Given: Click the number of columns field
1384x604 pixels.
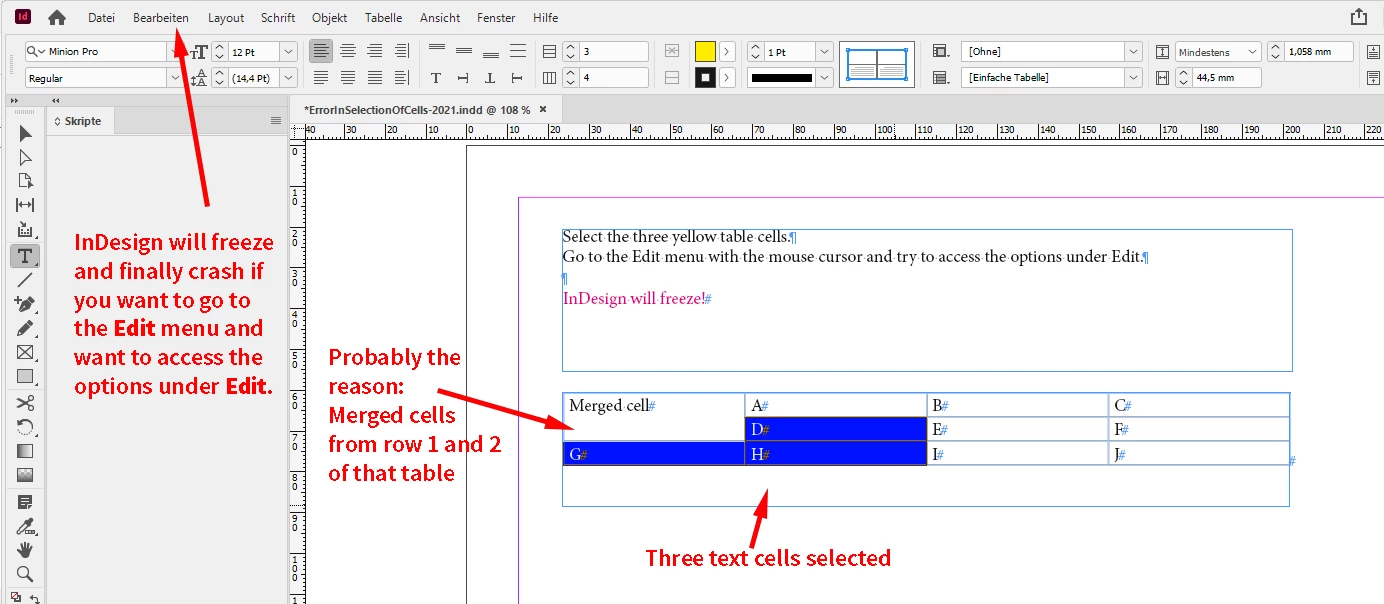Looking at the screenshot, I should (x=614, y=78).
